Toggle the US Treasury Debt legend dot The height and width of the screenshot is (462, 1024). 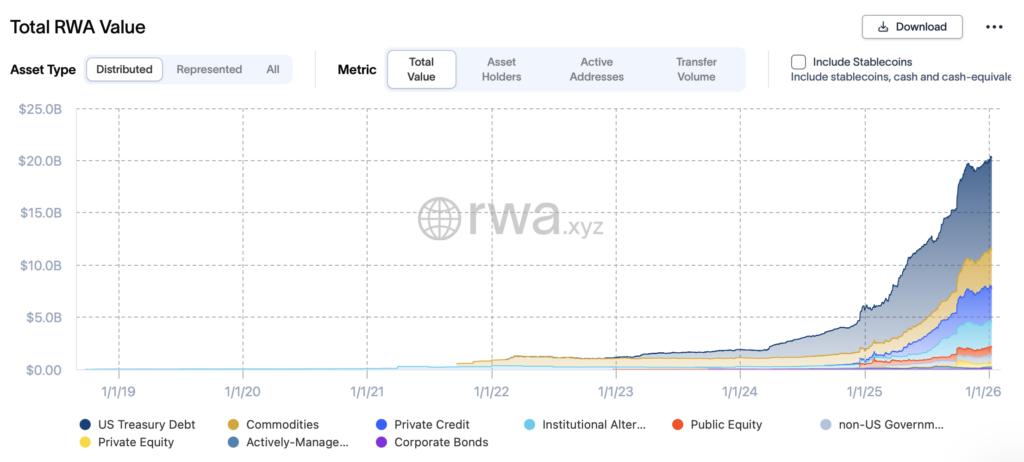pos(84,425)
